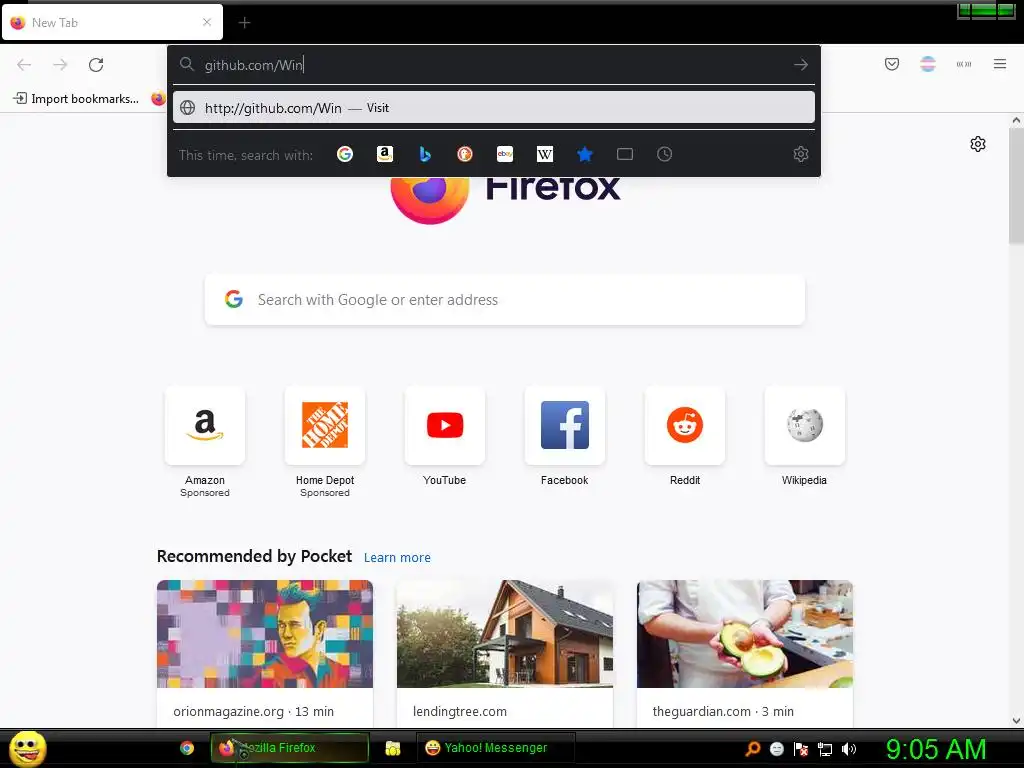Launch Chrome from taskbar quick launch

[x=187, y=748]
